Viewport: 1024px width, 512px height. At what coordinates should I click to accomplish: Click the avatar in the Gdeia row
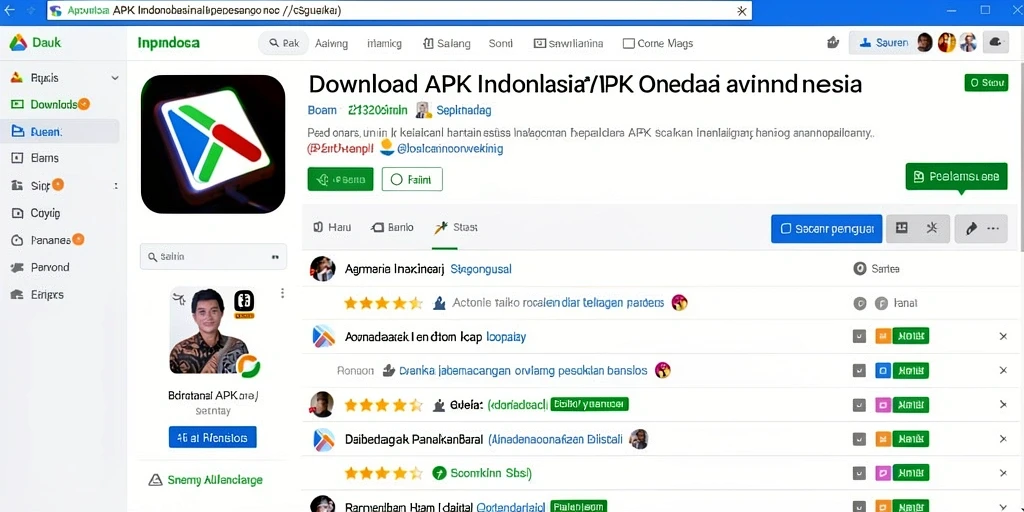322,405
